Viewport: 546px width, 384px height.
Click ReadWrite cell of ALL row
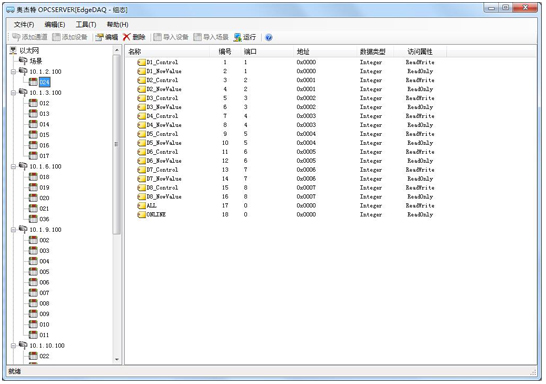coord(420,206)
